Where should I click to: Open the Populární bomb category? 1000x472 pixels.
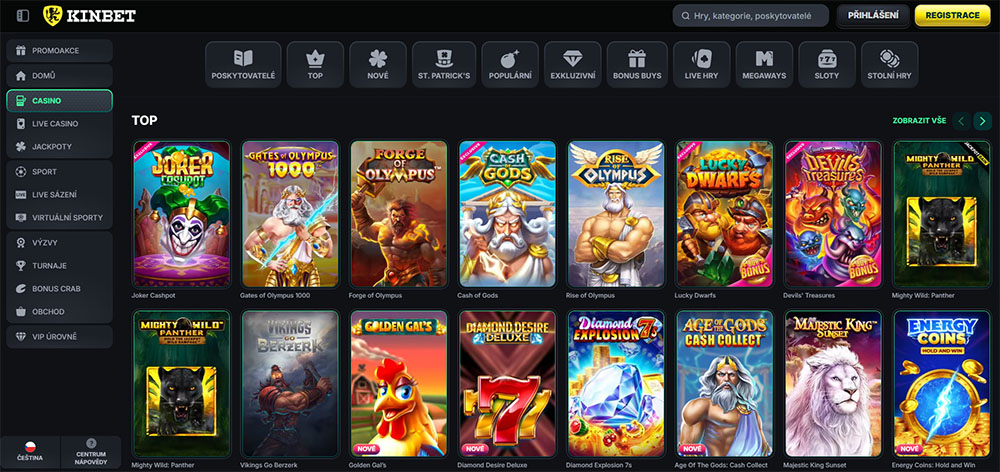click(x=510, y=64)
